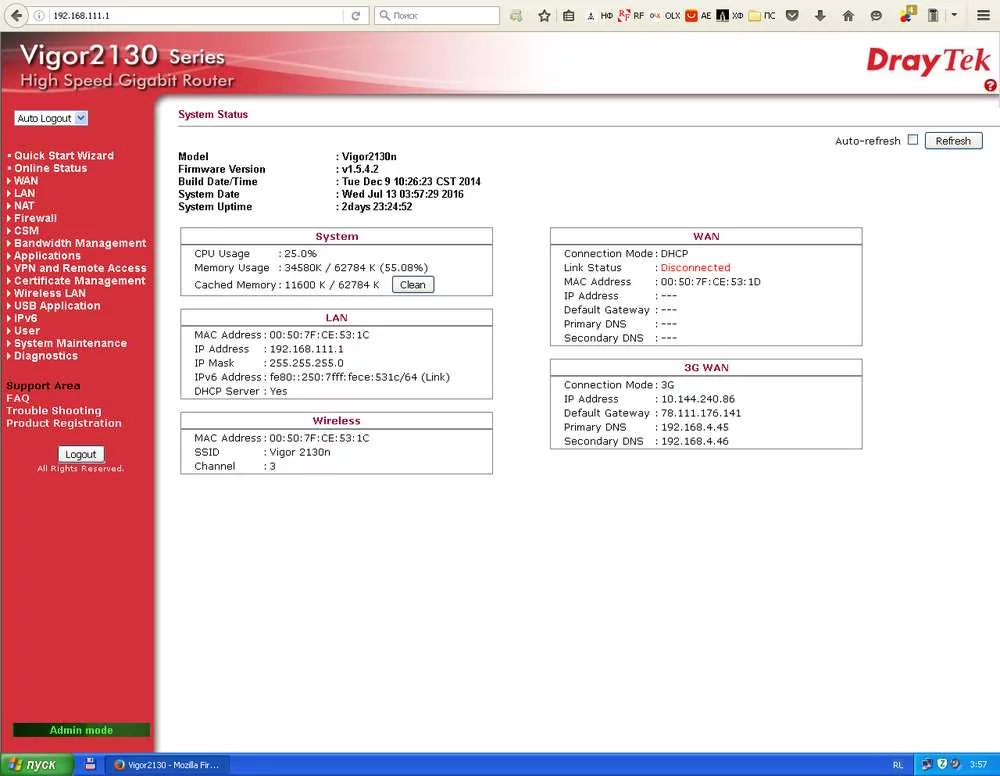Enable the Auto-refresh checkbox
The image size is (1000, 776).
(x=912, y=140)
